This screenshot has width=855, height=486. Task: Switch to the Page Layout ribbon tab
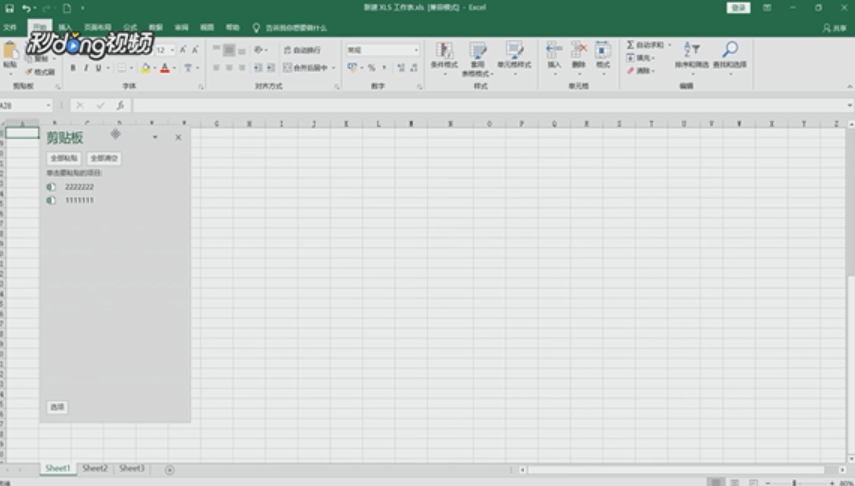coord(98,27)
